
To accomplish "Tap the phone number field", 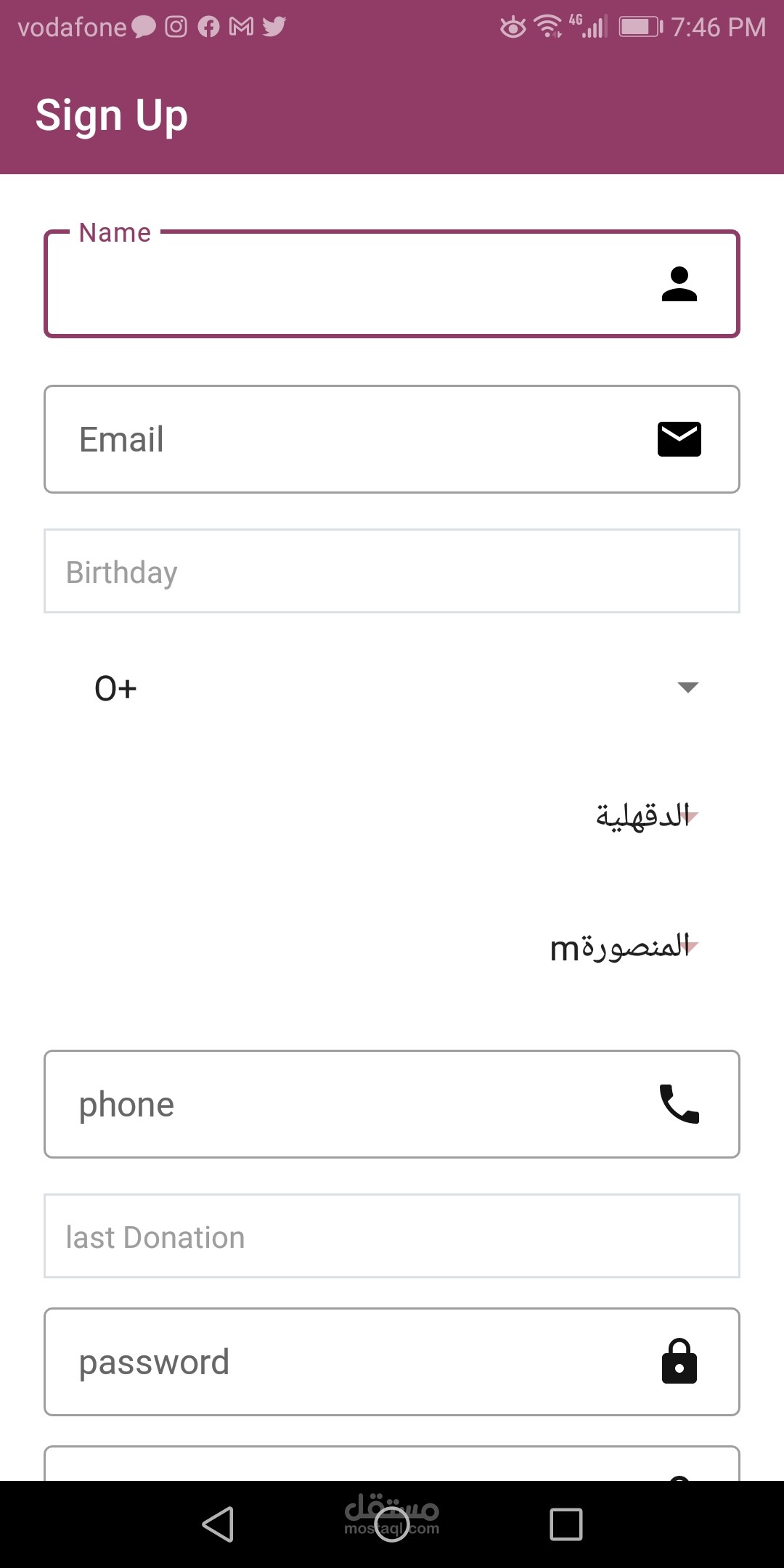I will tap(348, 1104).
